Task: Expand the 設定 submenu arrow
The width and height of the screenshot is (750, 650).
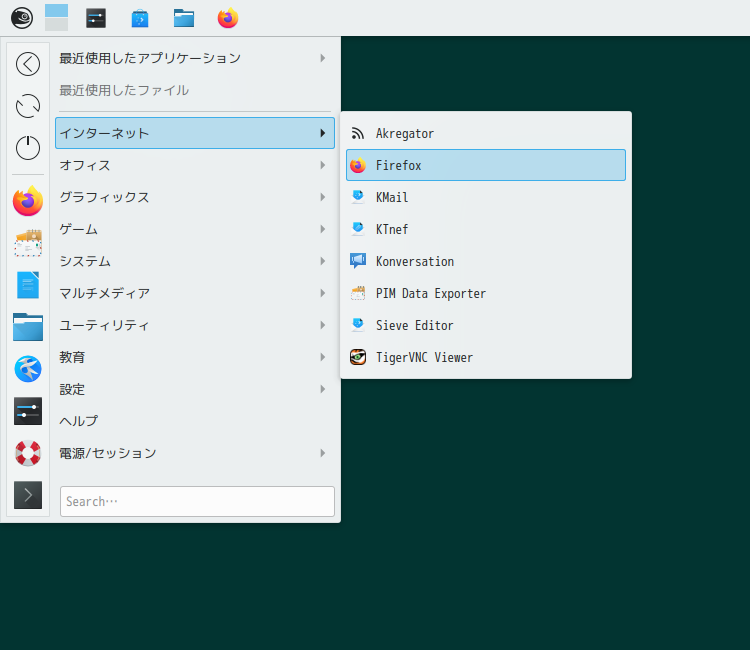Action: [323, 389]
